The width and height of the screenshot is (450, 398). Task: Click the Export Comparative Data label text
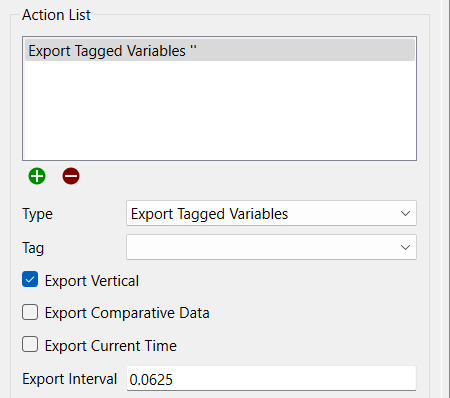(127, 313)
